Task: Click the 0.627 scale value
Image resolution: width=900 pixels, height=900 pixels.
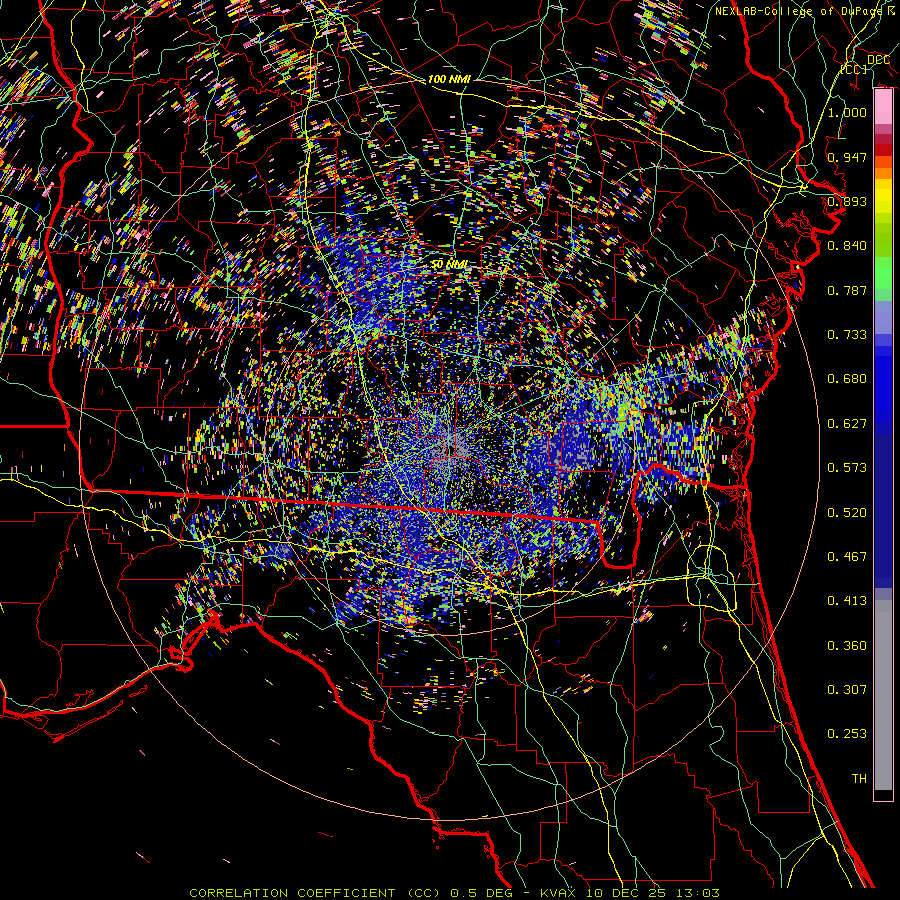Action: point(847,424)
